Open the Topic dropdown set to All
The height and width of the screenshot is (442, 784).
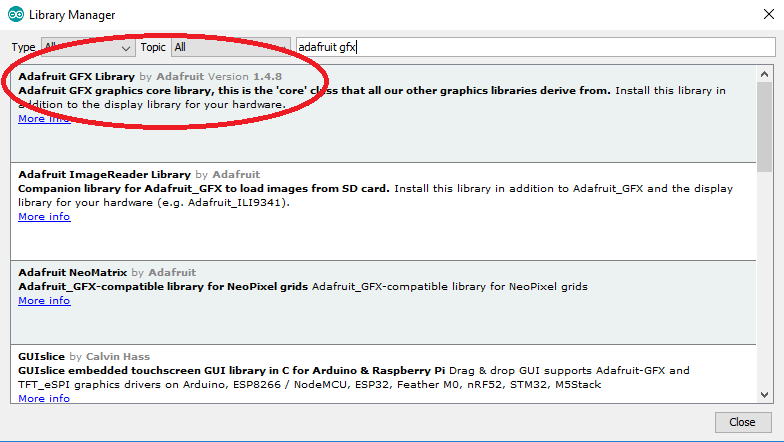(x=230, y=48)
